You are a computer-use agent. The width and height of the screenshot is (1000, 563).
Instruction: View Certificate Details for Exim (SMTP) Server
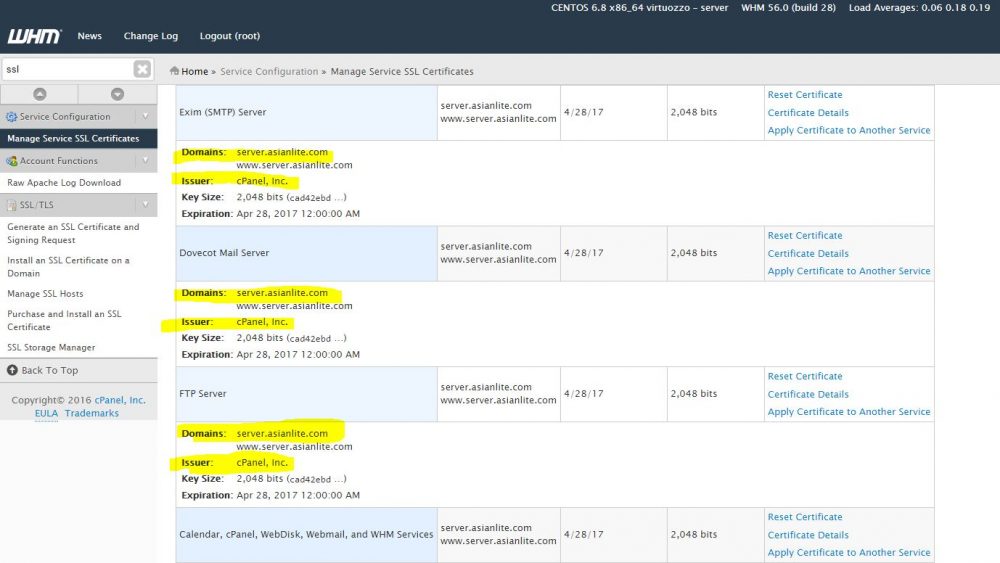(x=808, y=112)
